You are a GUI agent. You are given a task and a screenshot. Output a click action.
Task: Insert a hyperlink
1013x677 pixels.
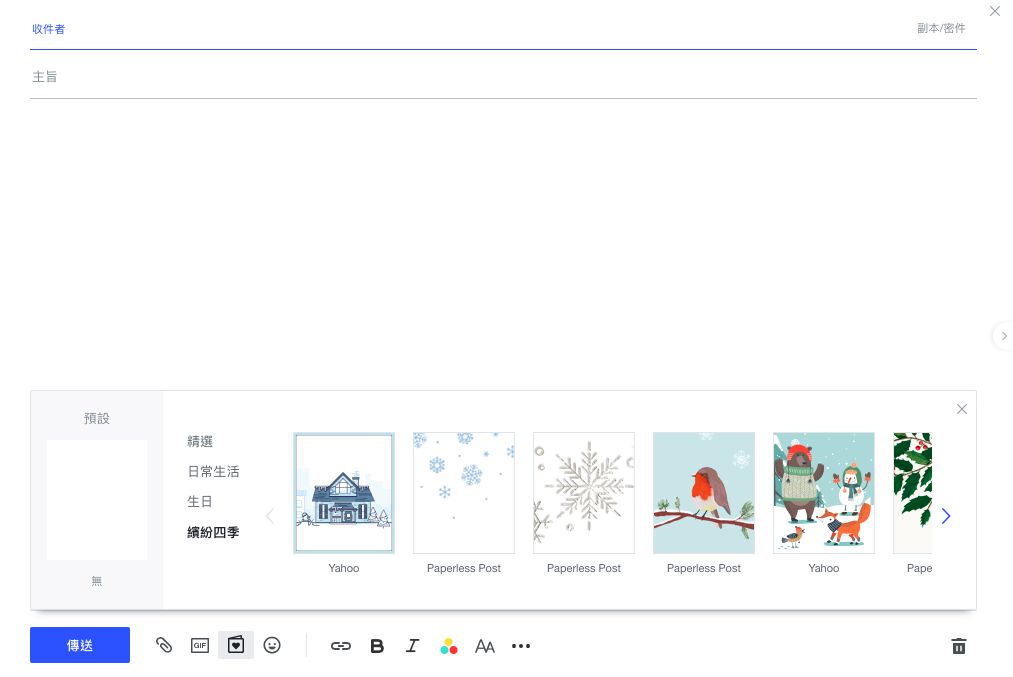coord(341,645)
